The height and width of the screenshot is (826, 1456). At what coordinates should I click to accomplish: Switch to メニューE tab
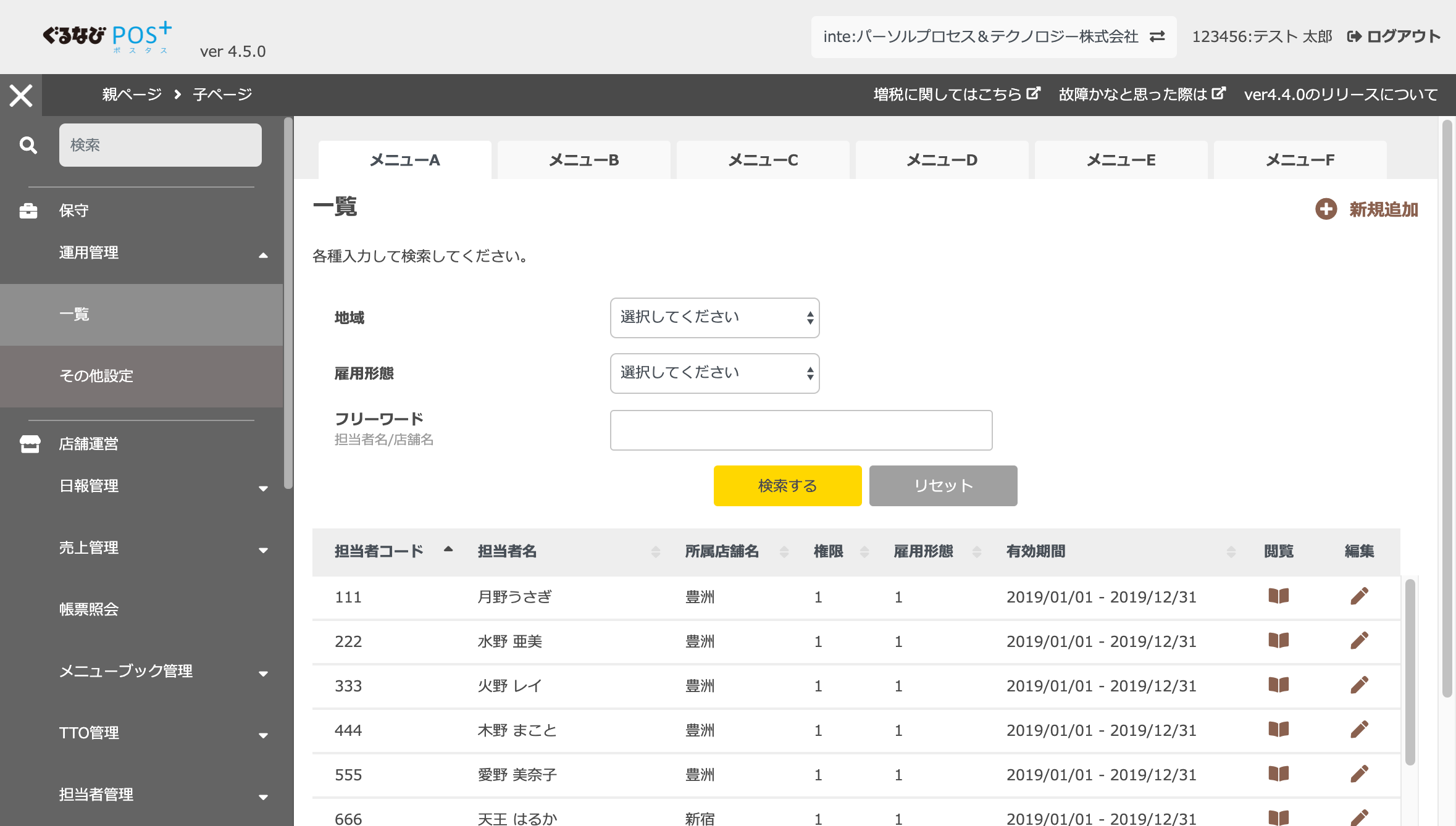click(1121, 160)
